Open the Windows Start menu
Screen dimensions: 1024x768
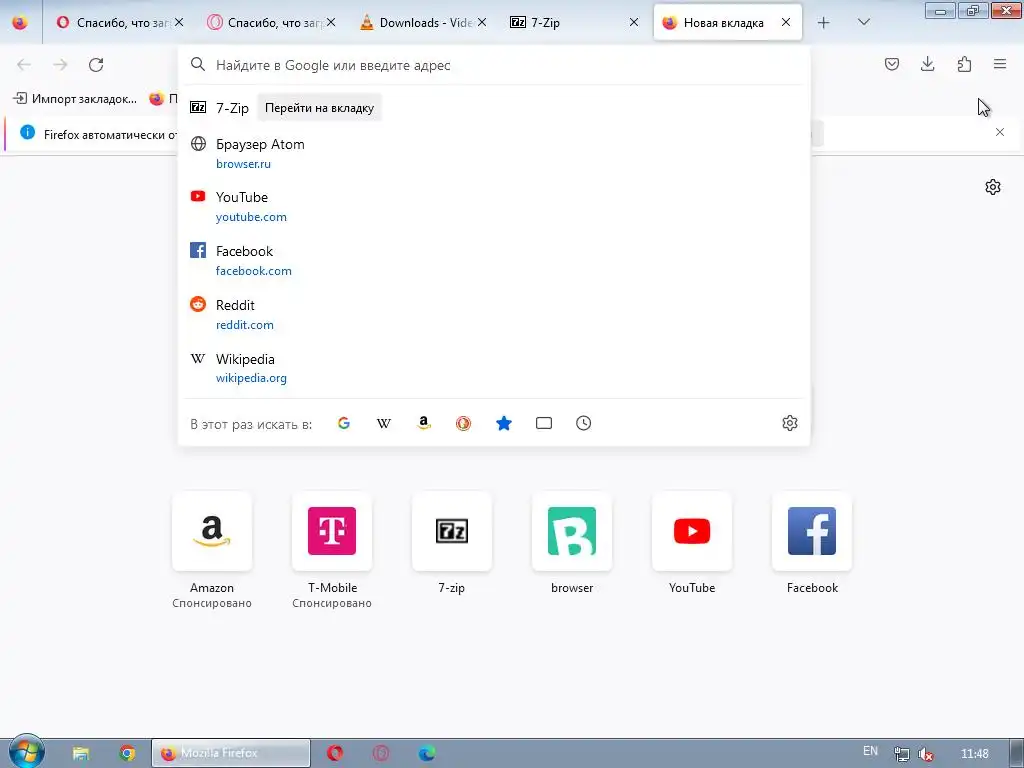click(27, 752)
